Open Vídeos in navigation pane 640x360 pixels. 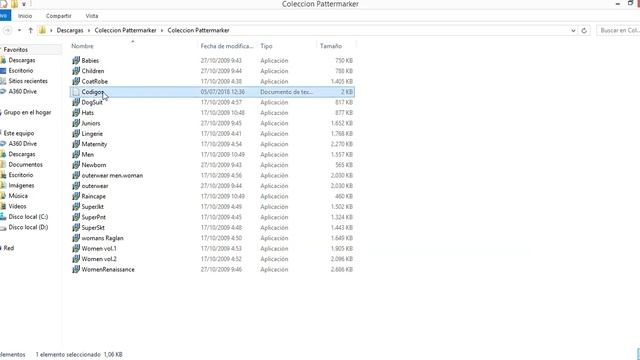pyautogui.click(x=17, y=207)
